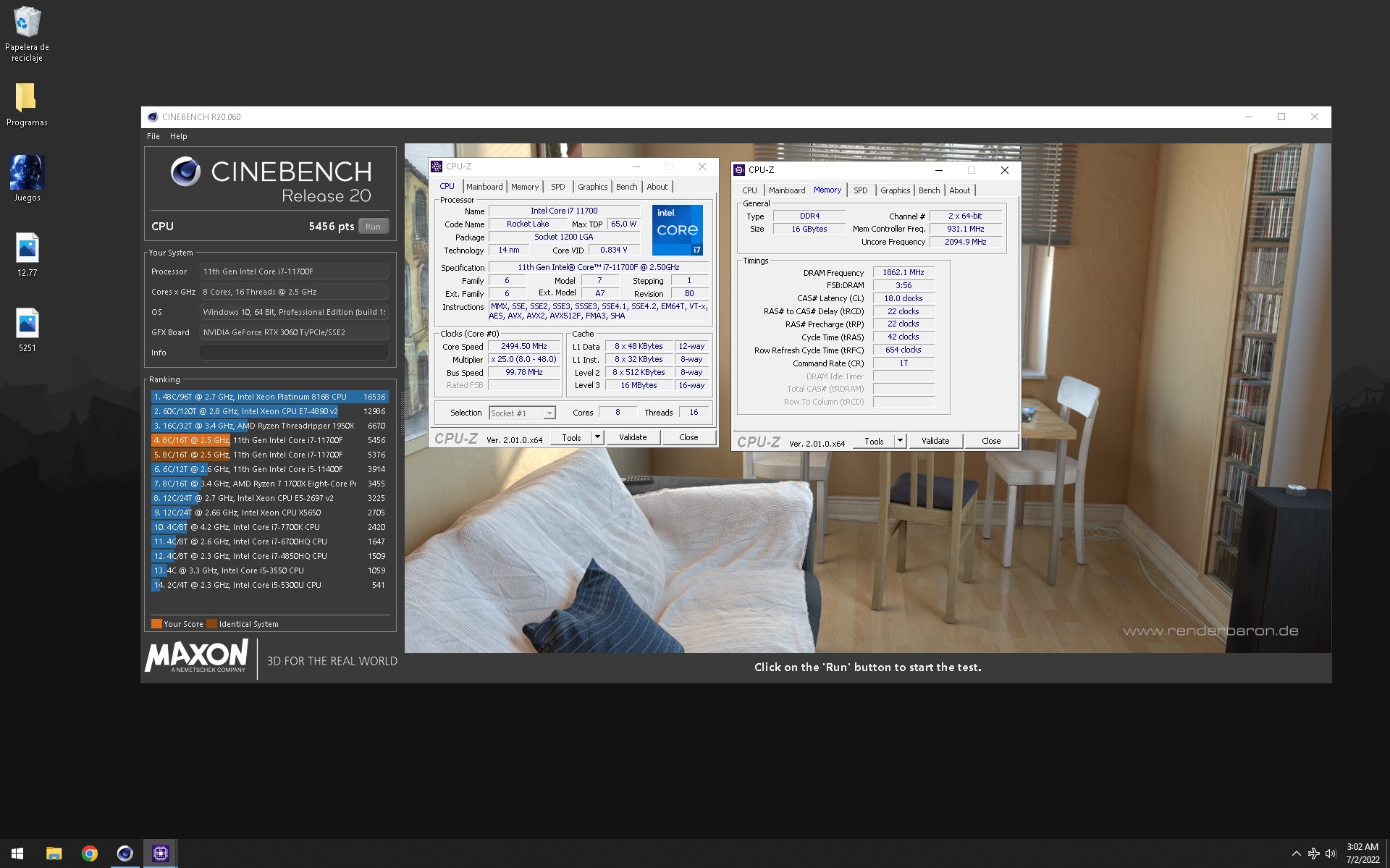Expand Tools dropdown arrow in right CPU-Z
Screen dimensions: 1390x868
tap(900, 442)
